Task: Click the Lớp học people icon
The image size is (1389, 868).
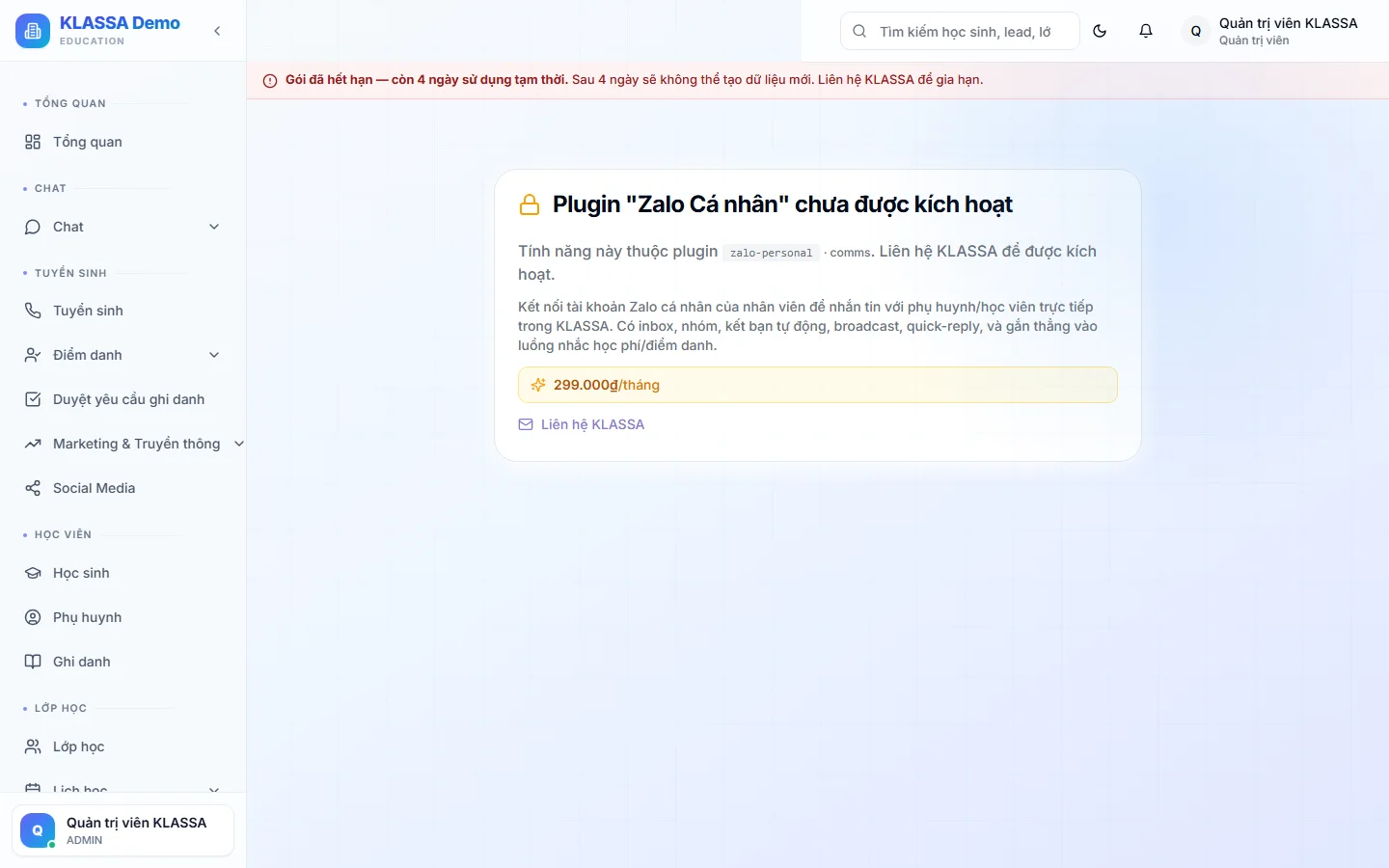Action: click(x=33, y=746)
